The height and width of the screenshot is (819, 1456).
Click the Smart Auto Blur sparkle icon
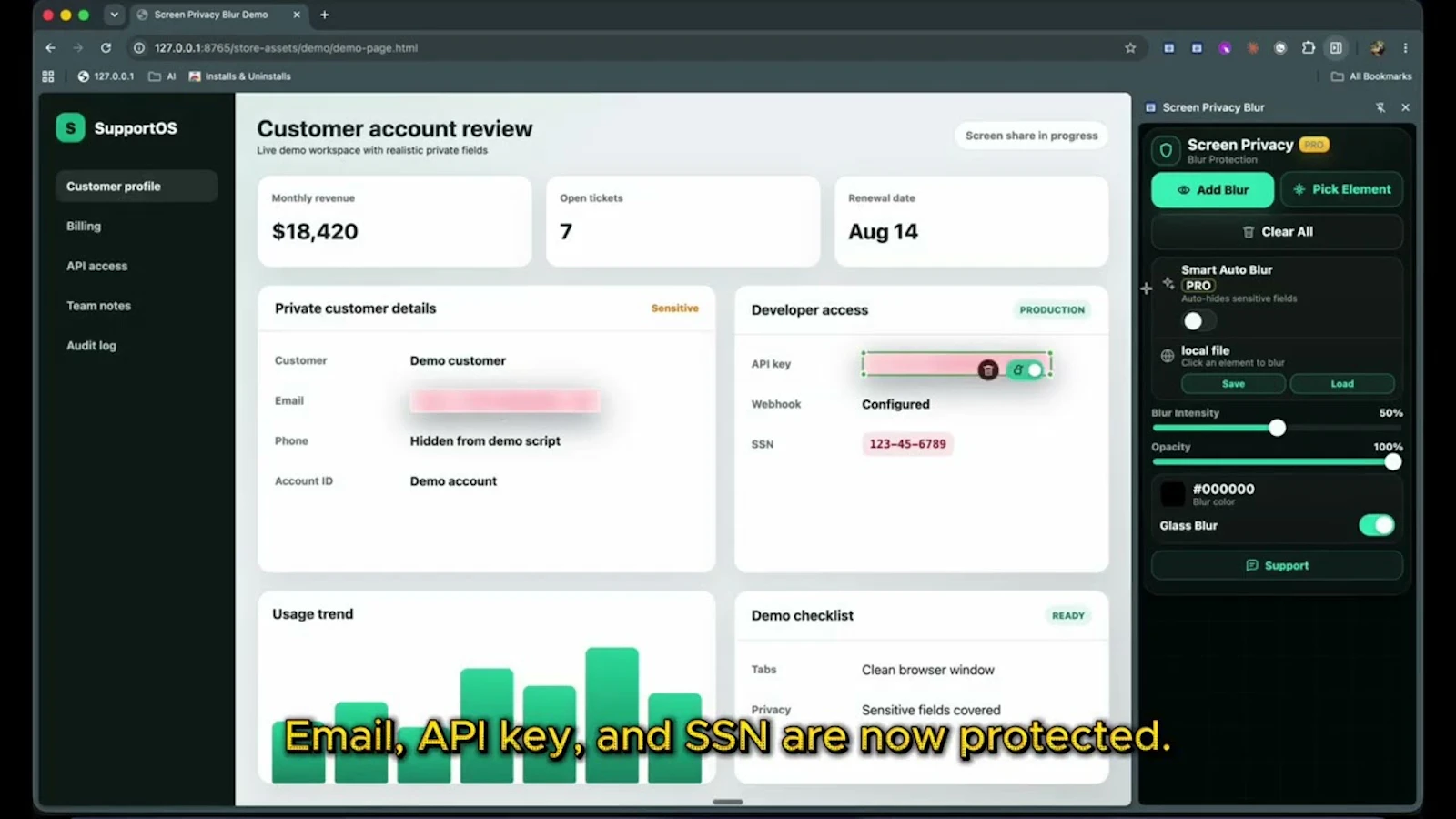[x=1168, y=283]
